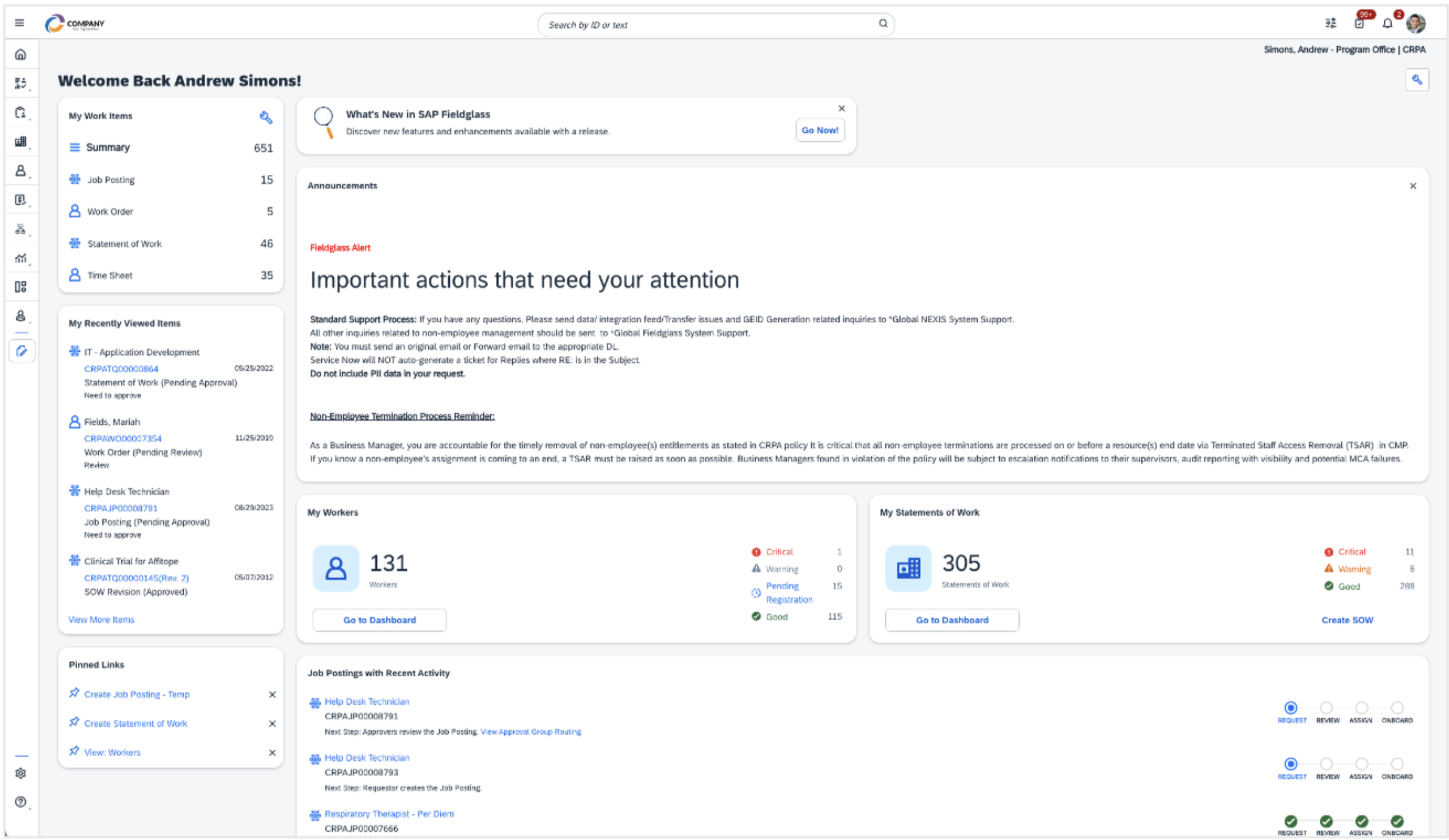Click the search magnifier icon
Image resolution: width=1449 pixels, height=840 pixels.
point(882,24)
